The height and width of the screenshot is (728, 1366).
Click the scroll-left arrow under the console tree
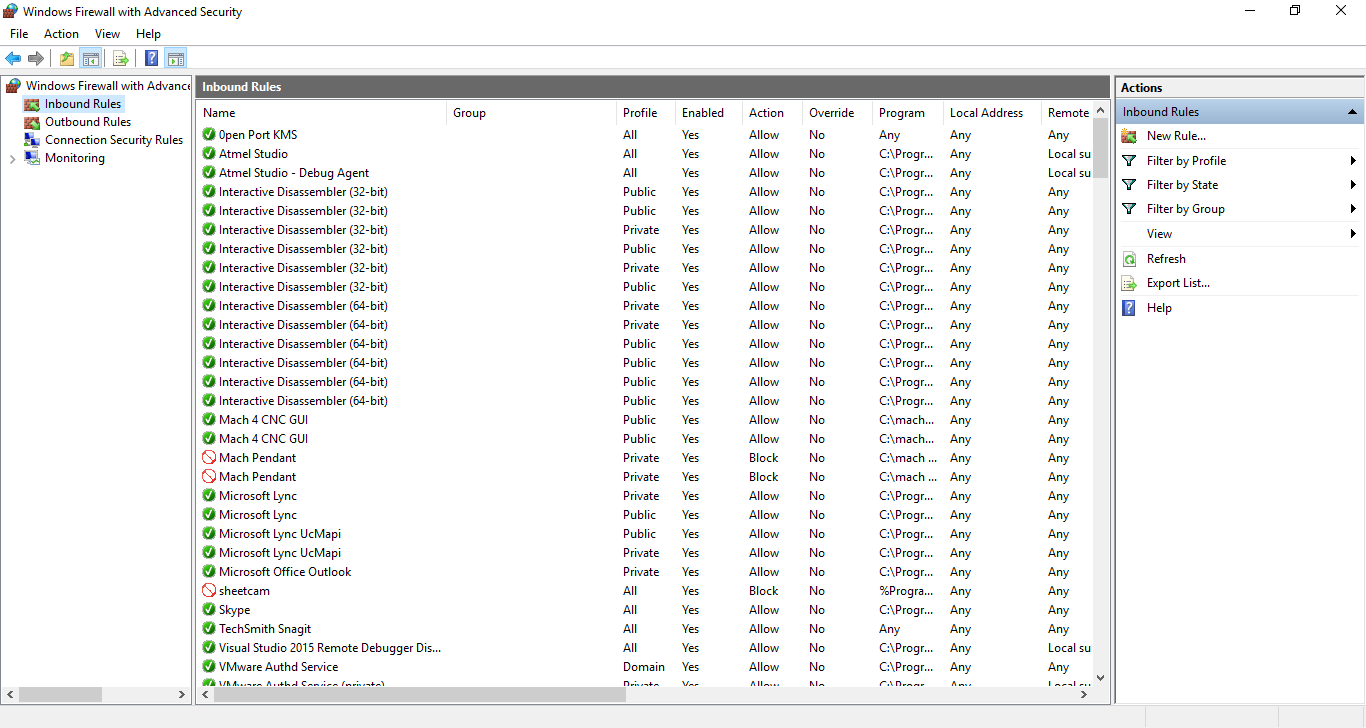tap(10, 694)
